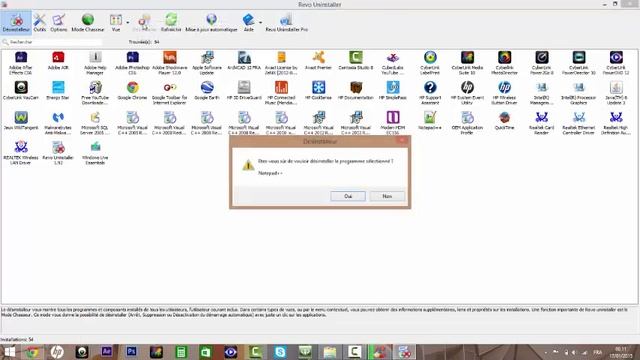Open Revo Uninstaller Pro toolbar item
This screenshot has height=360, width=640.
287,22
